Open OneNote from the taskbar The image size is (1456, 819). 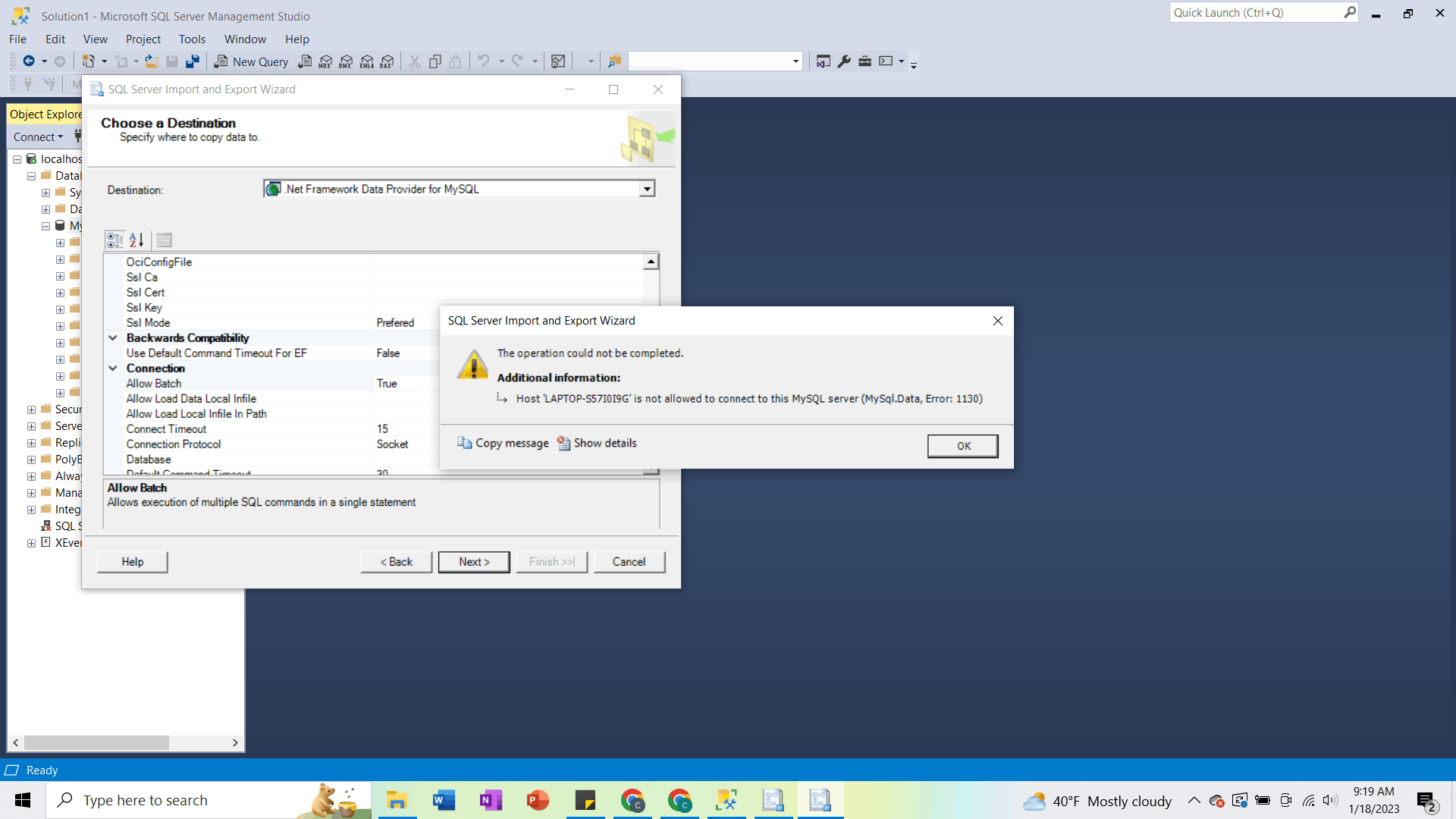pos(491,800)
